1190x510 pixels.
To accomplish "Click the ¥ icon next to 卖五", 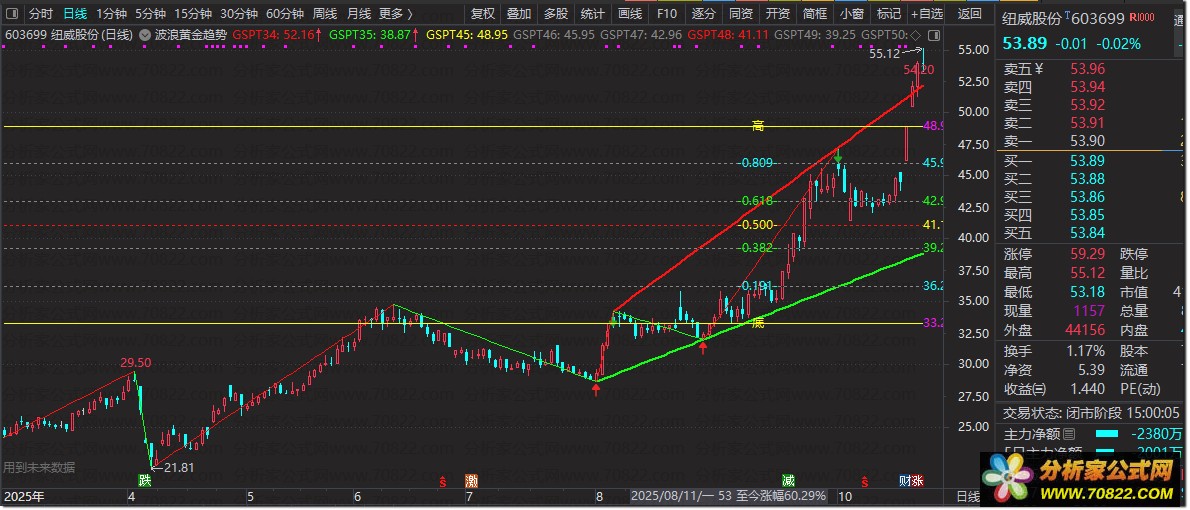I will pyautogui.click(x=1039, y=69).
